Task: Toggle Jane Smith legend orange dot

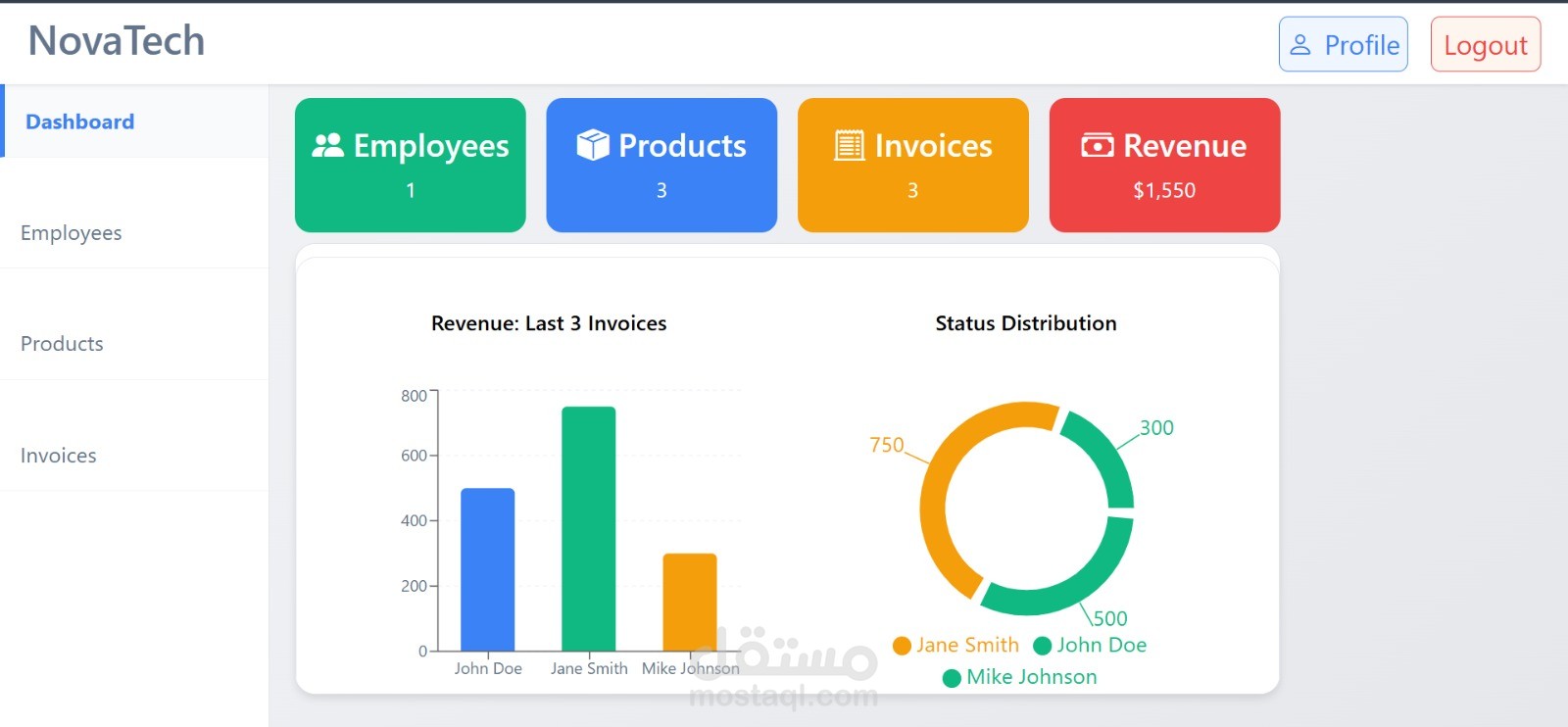Action: tap(903, 646)
